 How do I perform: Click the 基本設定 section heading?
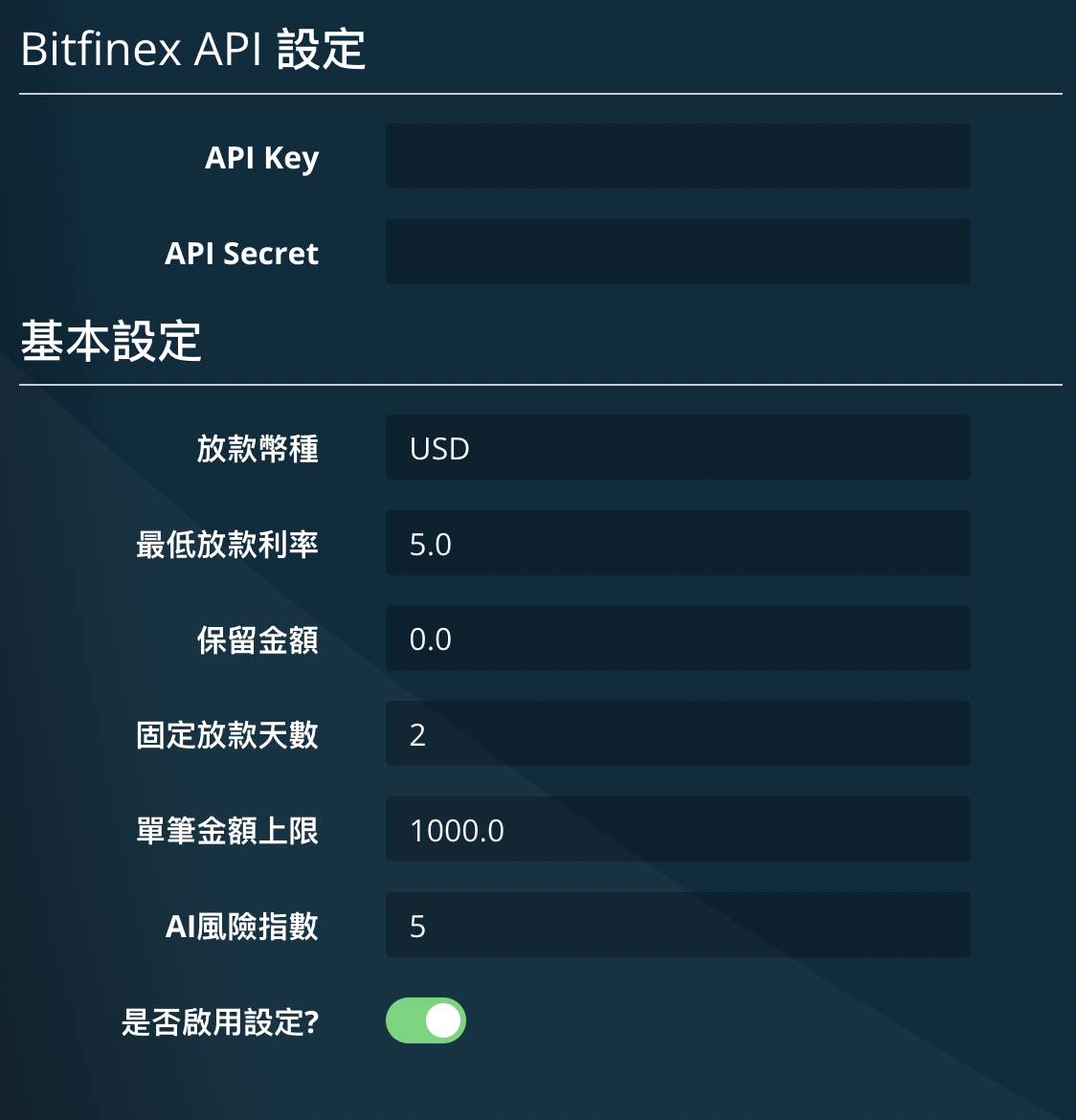[x=111, y=341]
